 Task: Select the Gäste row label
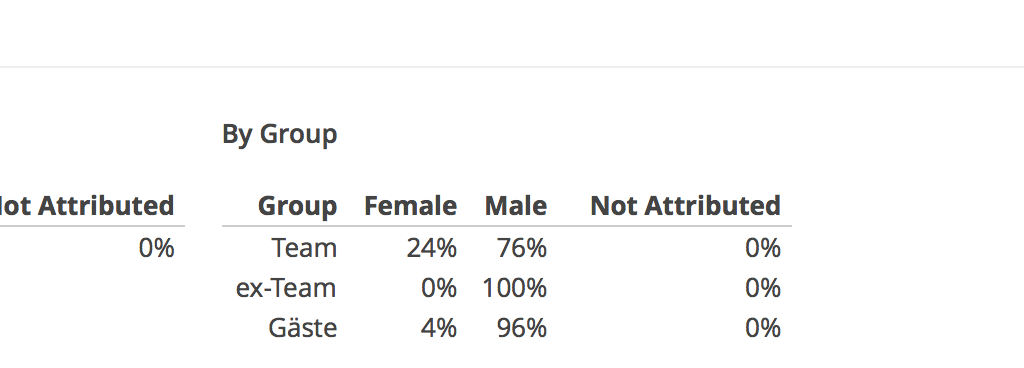[x=303, y=328]
